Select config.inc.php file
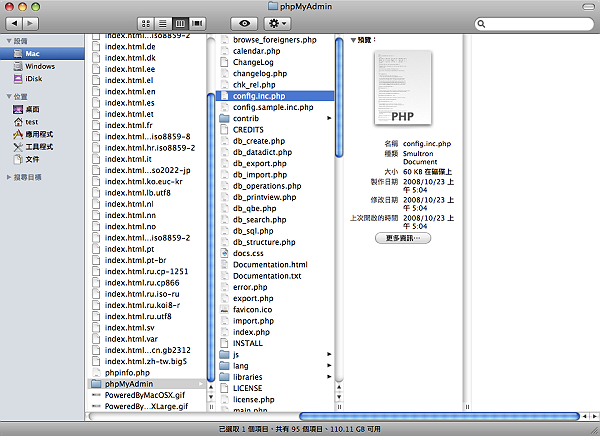The height and width of the screenshot is (436, 600). point(275,96)
